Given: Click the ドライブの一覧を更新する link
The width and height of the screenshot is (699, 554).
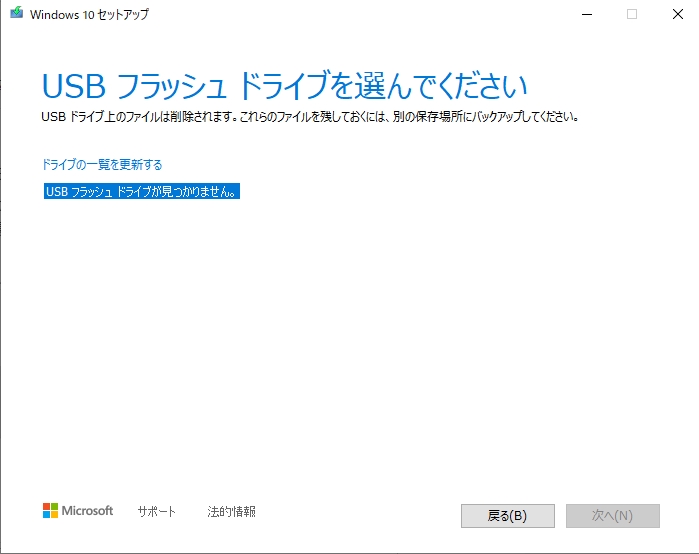Looking at the screenshot, I should (x=102, y=164).
